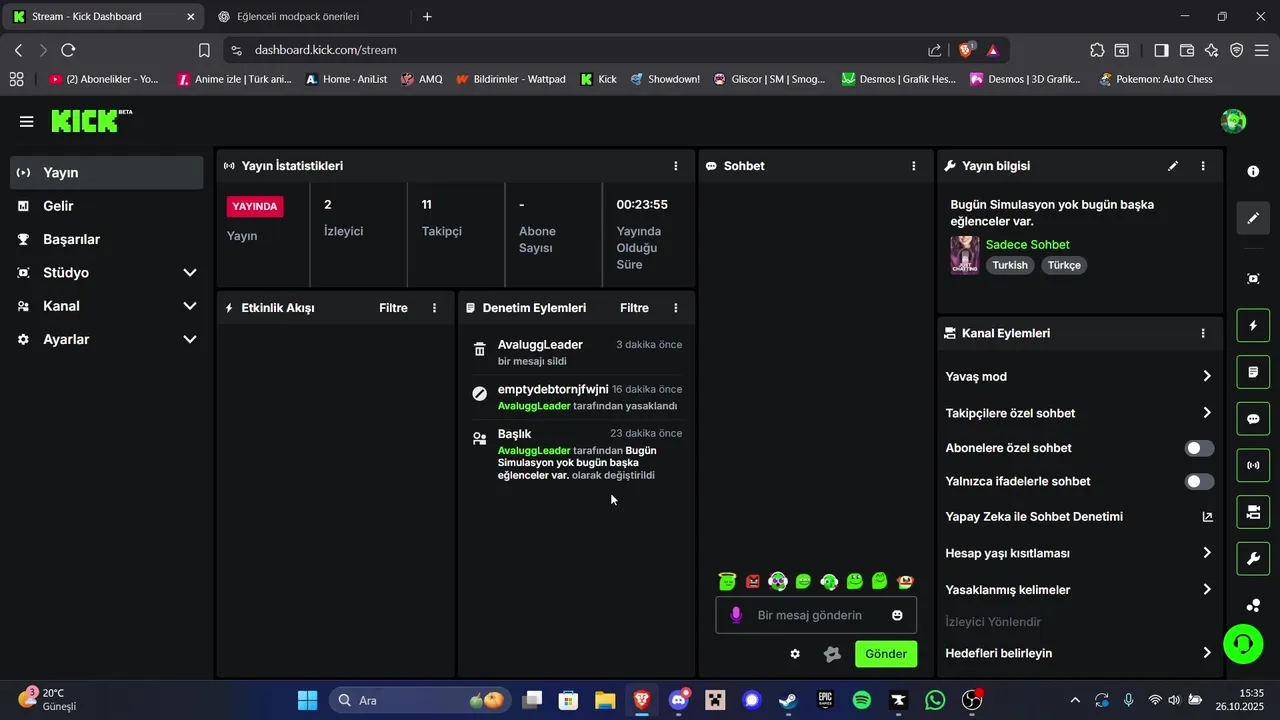This screenshot has height=720, width=1280.
Task: Focus the Bir mesaj gönderin field
Action: (x=816, y=615)
